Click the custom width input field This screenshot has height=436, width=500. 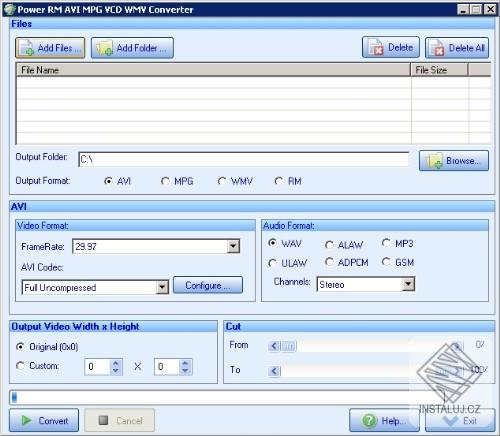coord(97,367)
